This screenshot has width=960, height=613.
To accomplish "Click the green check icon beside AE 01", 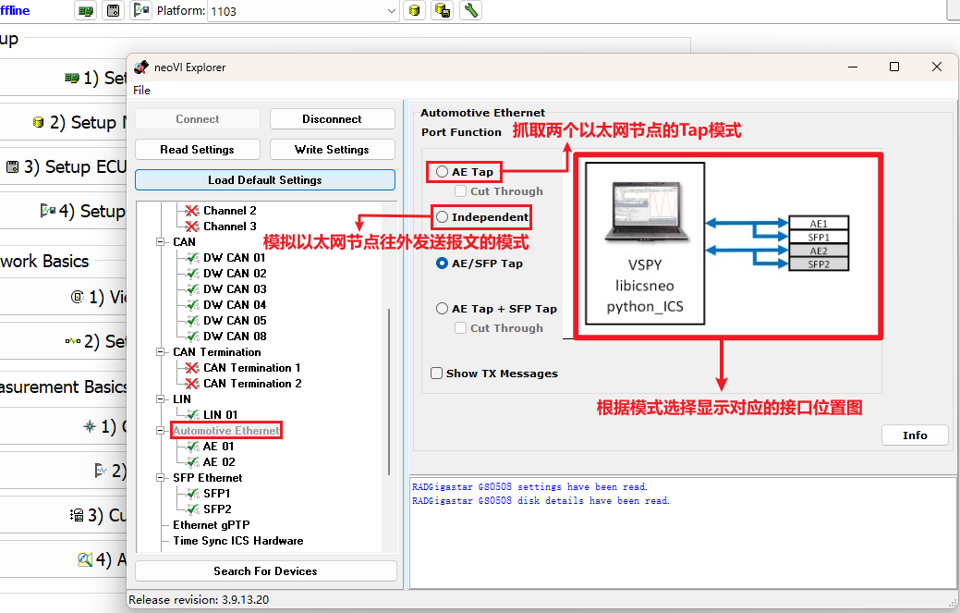I will (192, 447).
